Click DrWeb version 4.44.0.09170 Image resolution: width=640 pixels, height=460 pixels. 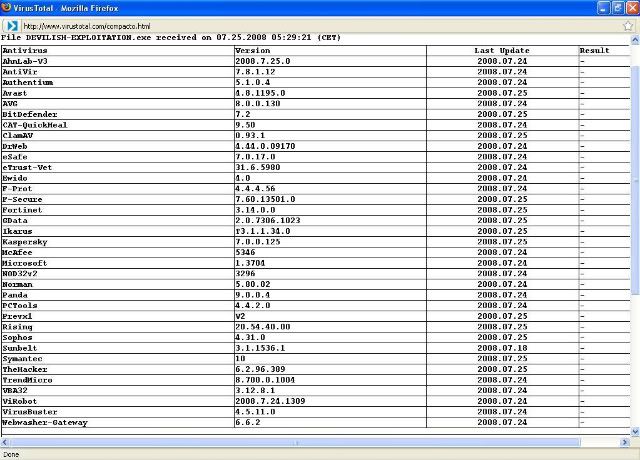(265, 146)
